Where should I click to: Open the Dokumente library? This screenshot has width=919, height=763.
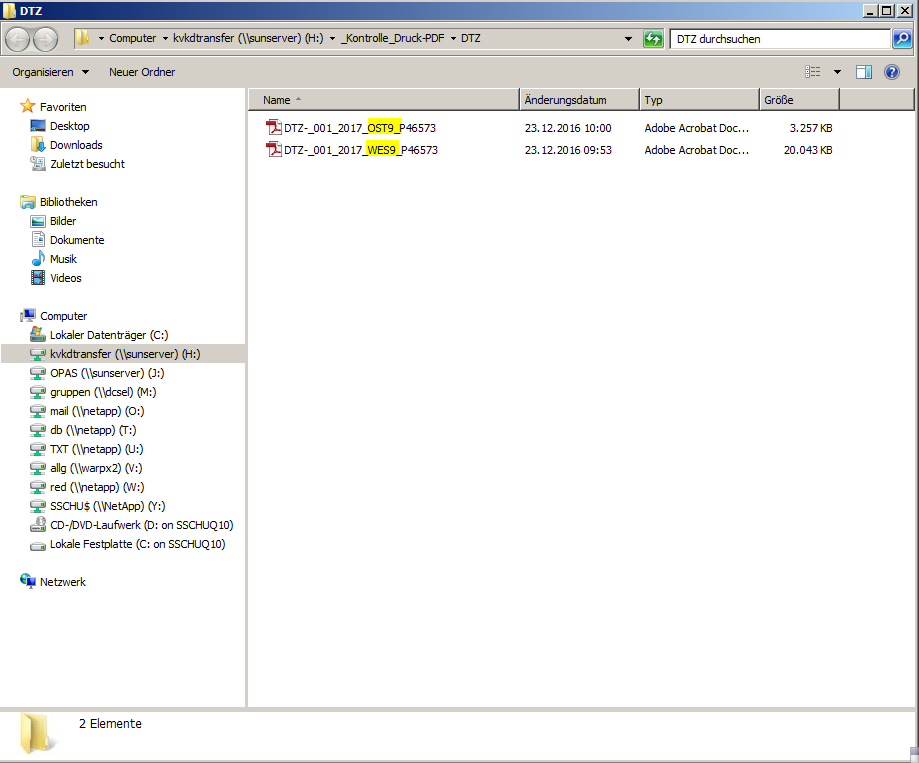pyautogui.click(x=77, y=240)
